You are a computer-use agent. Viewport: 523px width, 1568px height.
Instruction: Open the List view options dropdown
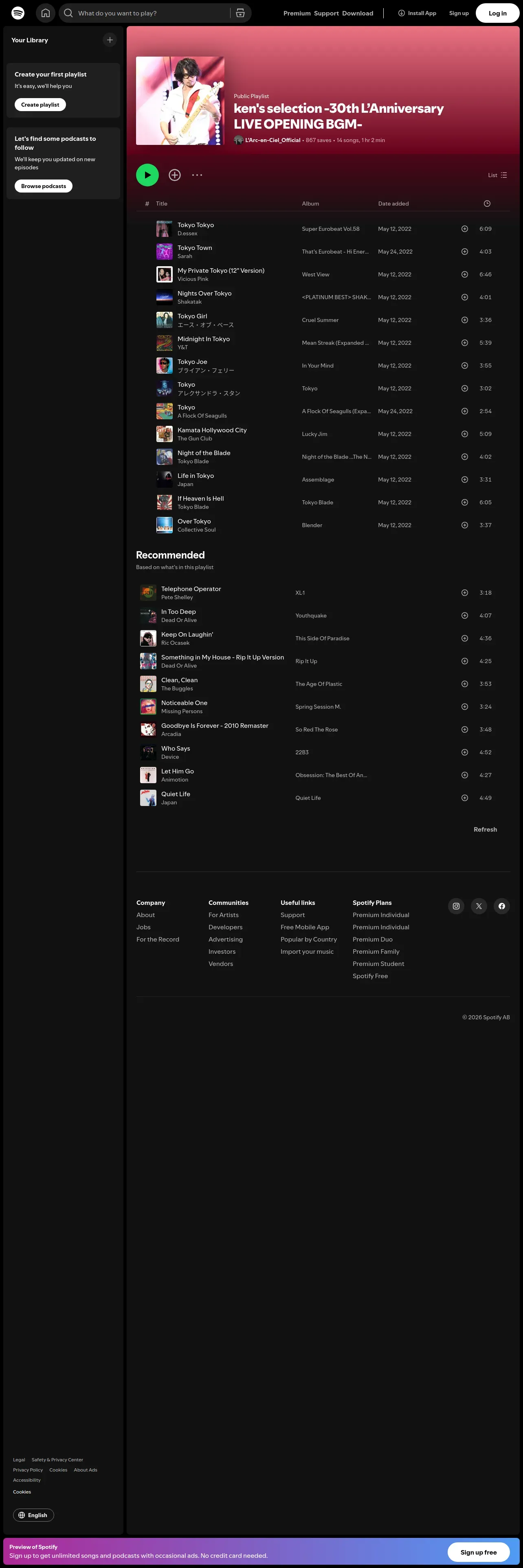point(497,175)
